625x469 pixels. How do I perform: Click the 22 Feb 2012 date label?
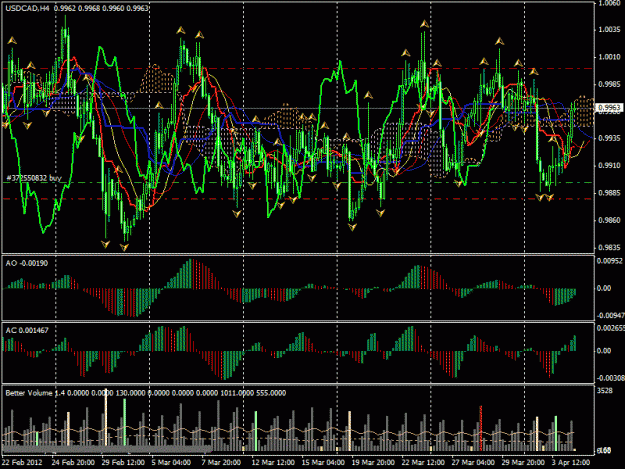pyautogui.click(x=22, y=462)
